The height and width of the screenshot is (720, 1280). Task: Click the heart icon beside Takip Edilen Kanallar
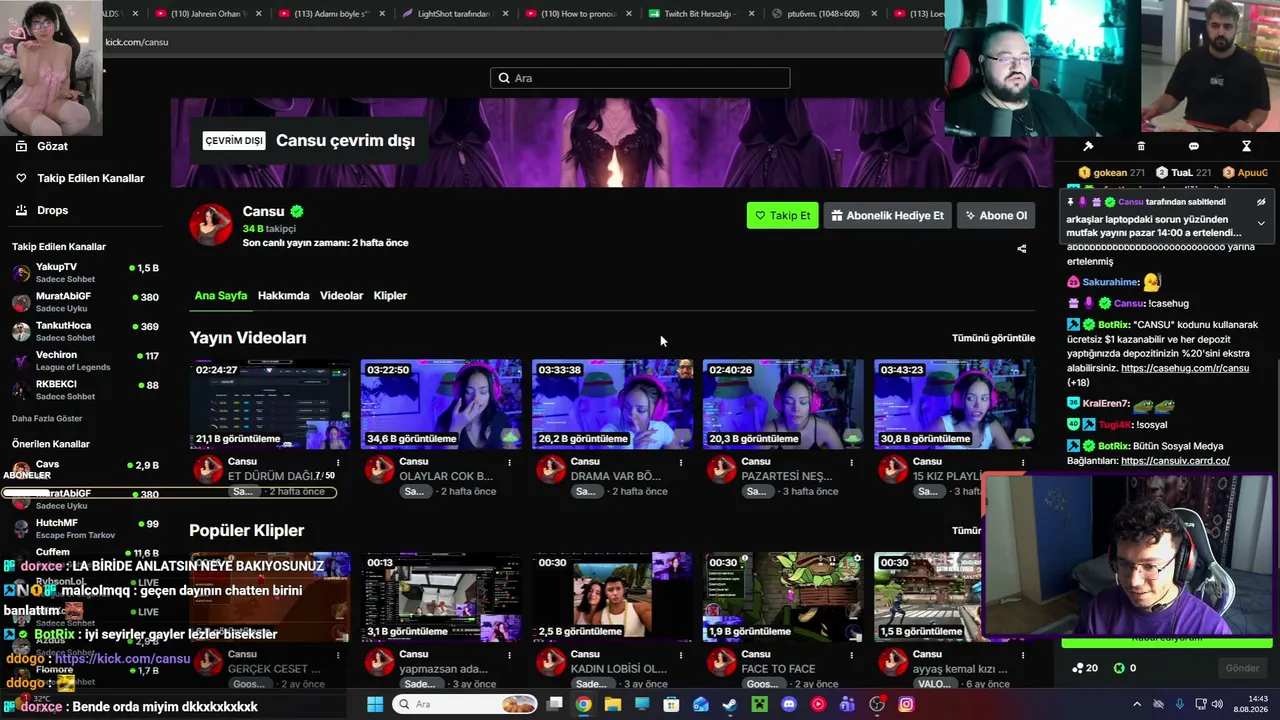point(21,178)
